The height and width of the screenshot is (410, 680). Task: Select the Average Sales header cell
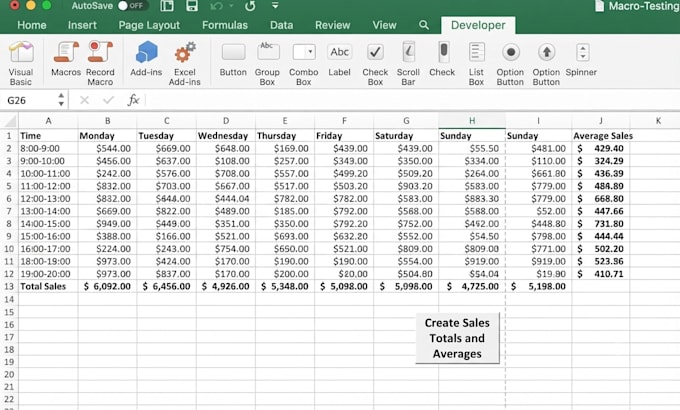[x=601, y=136]
